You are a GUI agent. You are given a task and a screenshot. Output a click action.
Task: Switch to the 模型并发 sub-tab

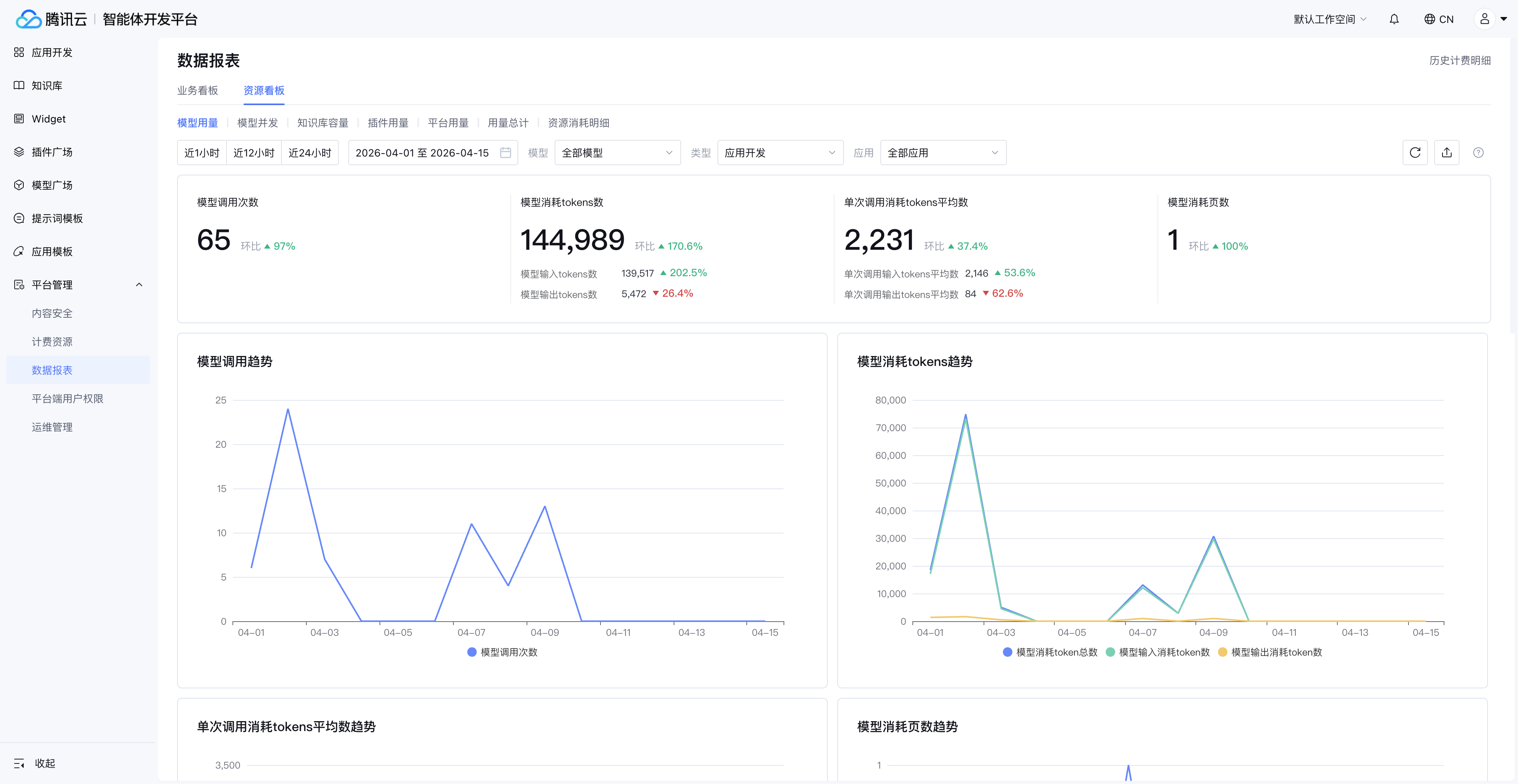pos(257,122)
